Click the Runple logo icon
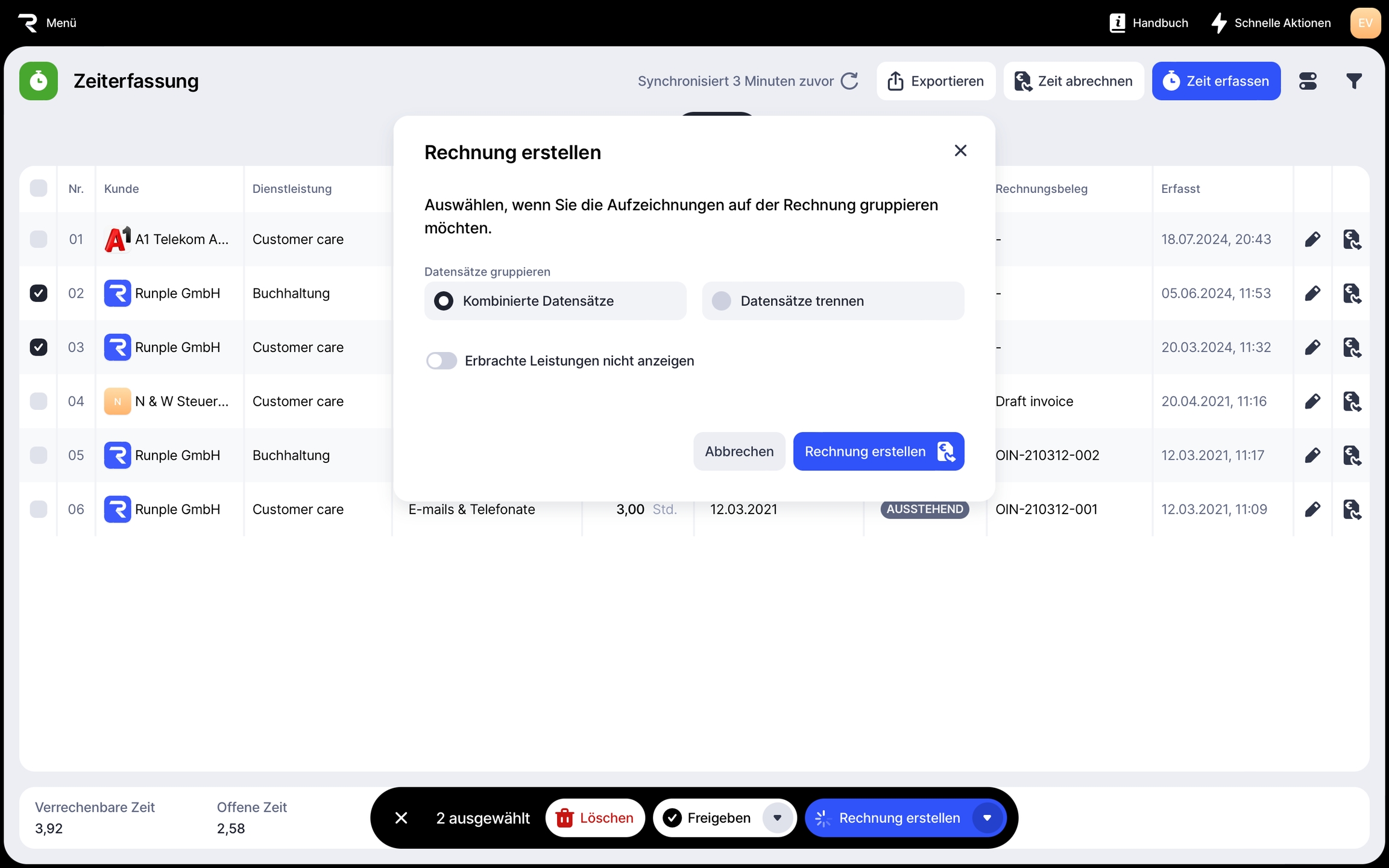Screen dimensions: 1389x868 pos(28,23)
